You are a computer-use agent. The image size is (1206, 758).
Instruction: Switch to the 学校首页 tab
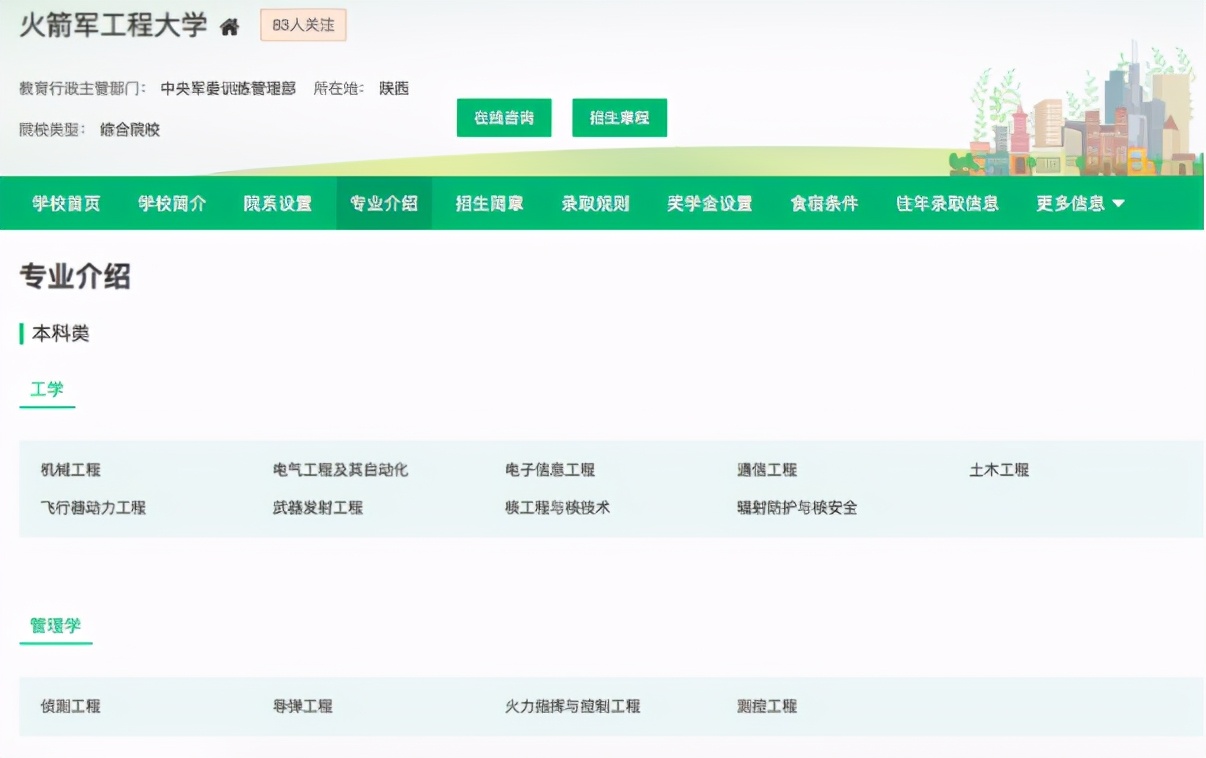click(x=64, y=201)
